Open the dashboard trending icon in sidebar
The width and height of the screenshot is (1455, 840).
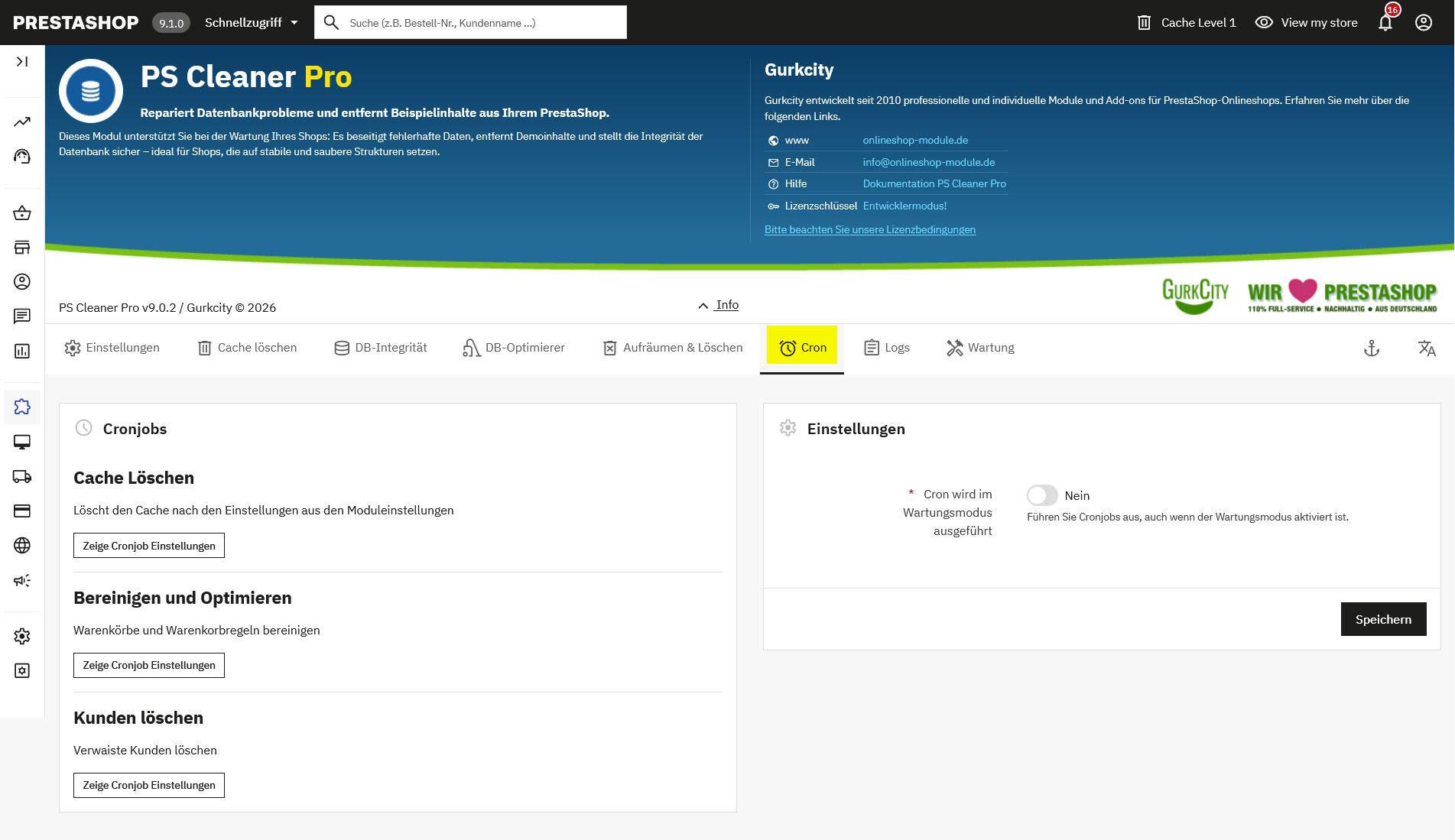pos(22,122)
